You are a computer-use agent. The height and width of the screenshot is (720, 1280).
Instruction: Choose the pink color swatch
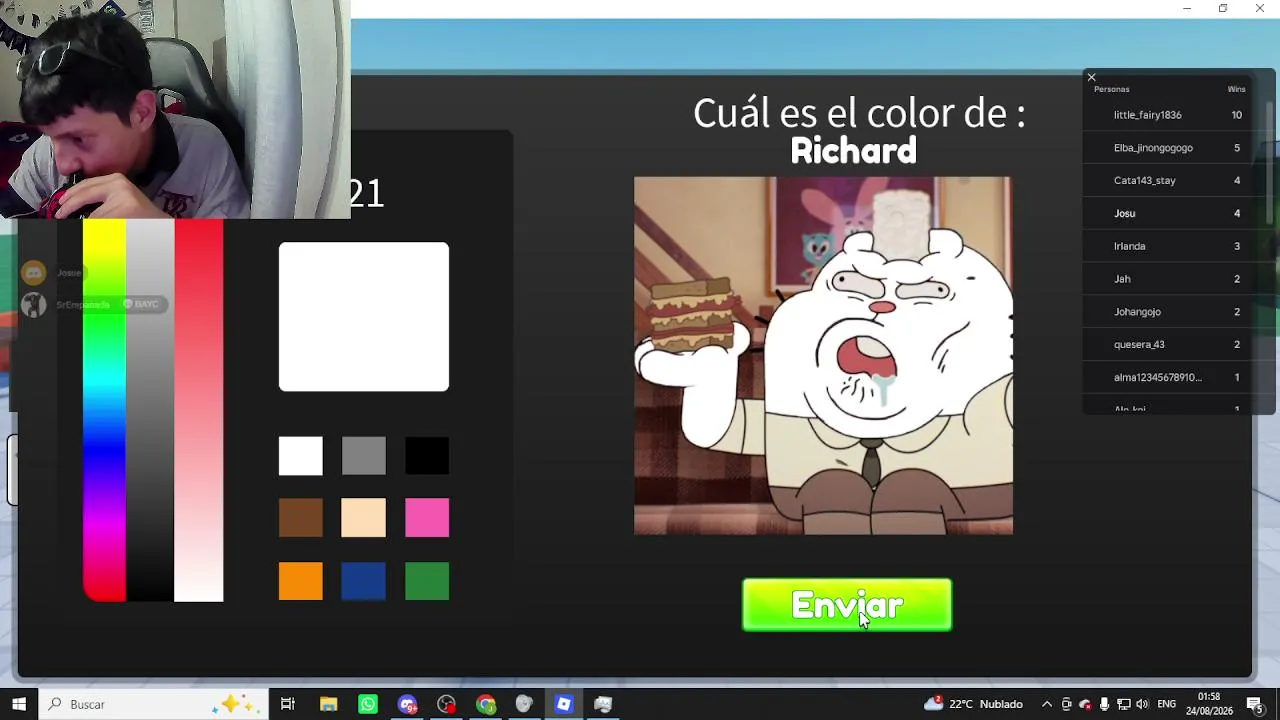point(427,518)
